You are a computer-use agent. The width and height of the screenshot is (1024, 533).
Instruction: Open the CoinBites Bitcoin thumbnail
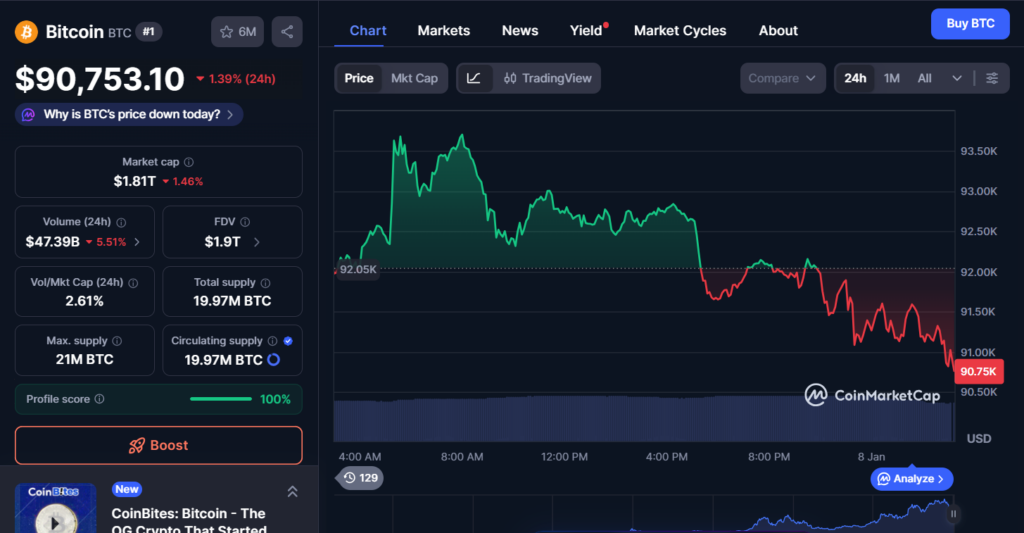(55, 509)
